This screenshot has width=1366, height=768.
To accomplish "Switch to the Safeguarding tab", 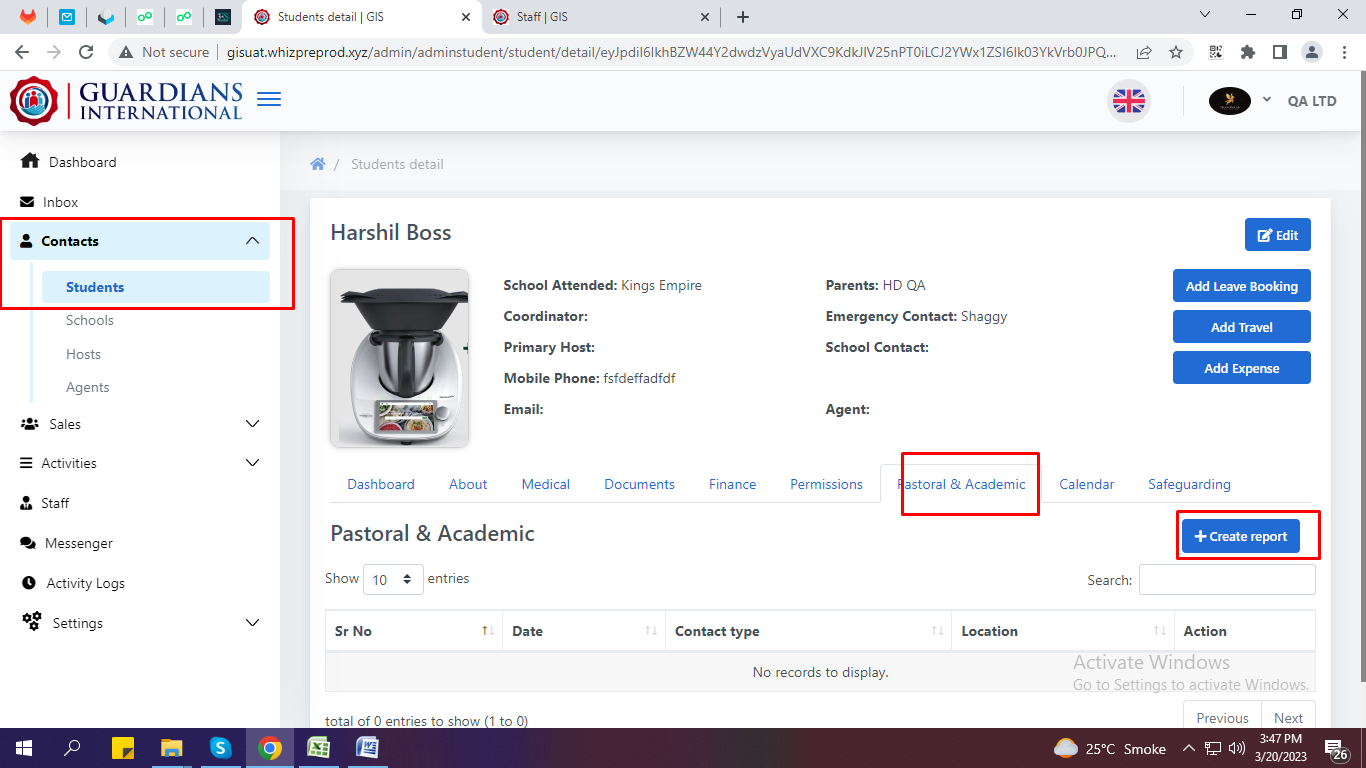I will click(x=1189, y=484).
